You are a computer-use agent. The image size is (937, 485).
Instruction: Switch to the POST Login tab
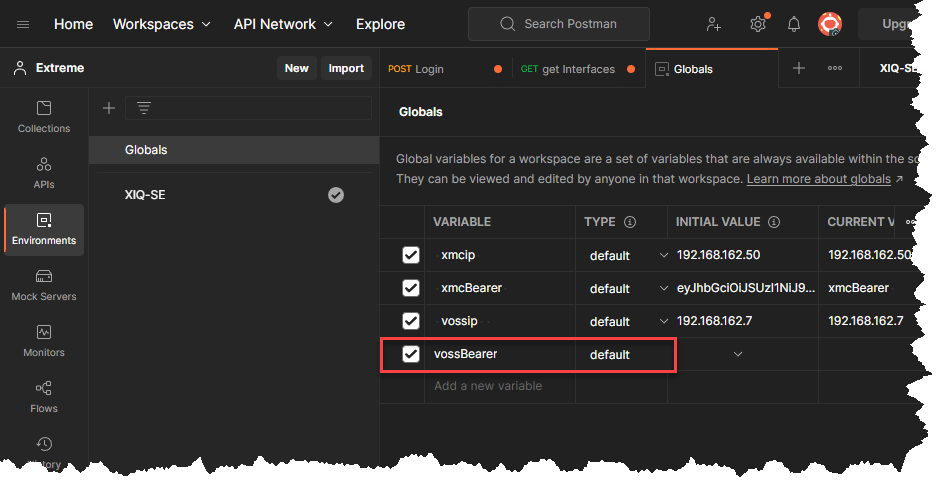(x=445, y=69)
